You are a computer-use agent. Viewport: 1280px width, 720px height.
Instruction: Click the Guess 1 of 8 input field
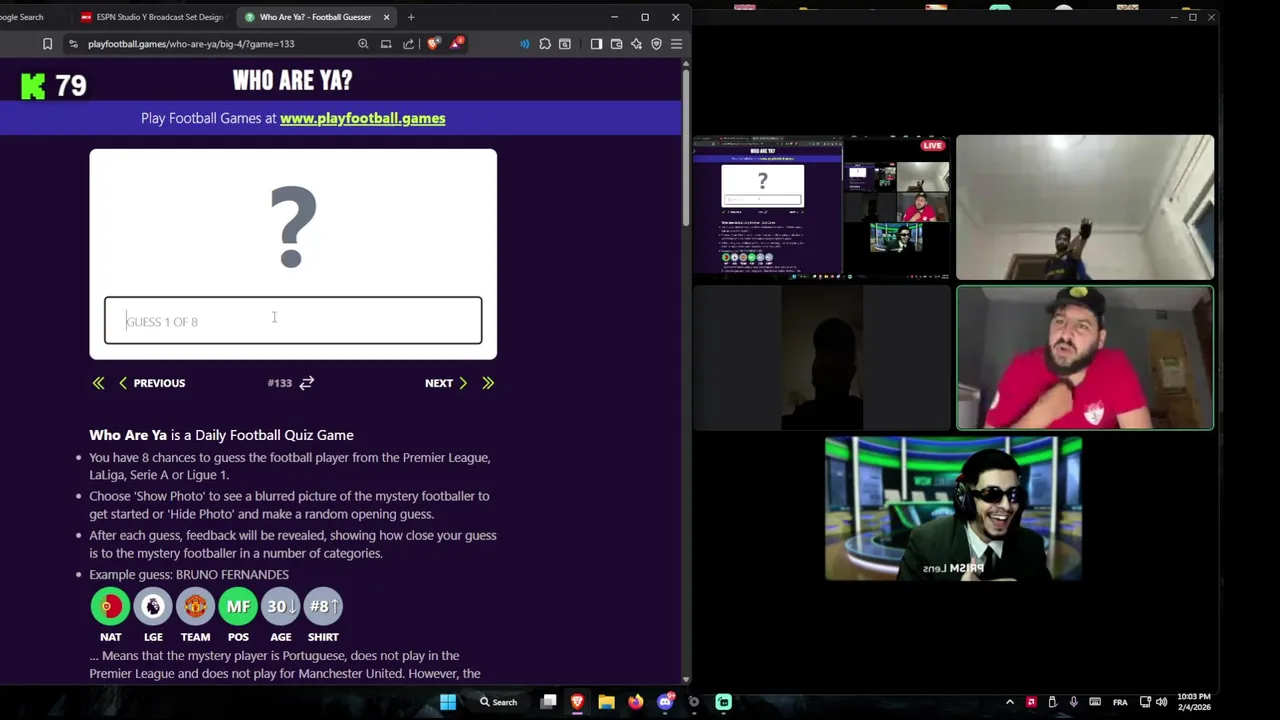[293, 320]
